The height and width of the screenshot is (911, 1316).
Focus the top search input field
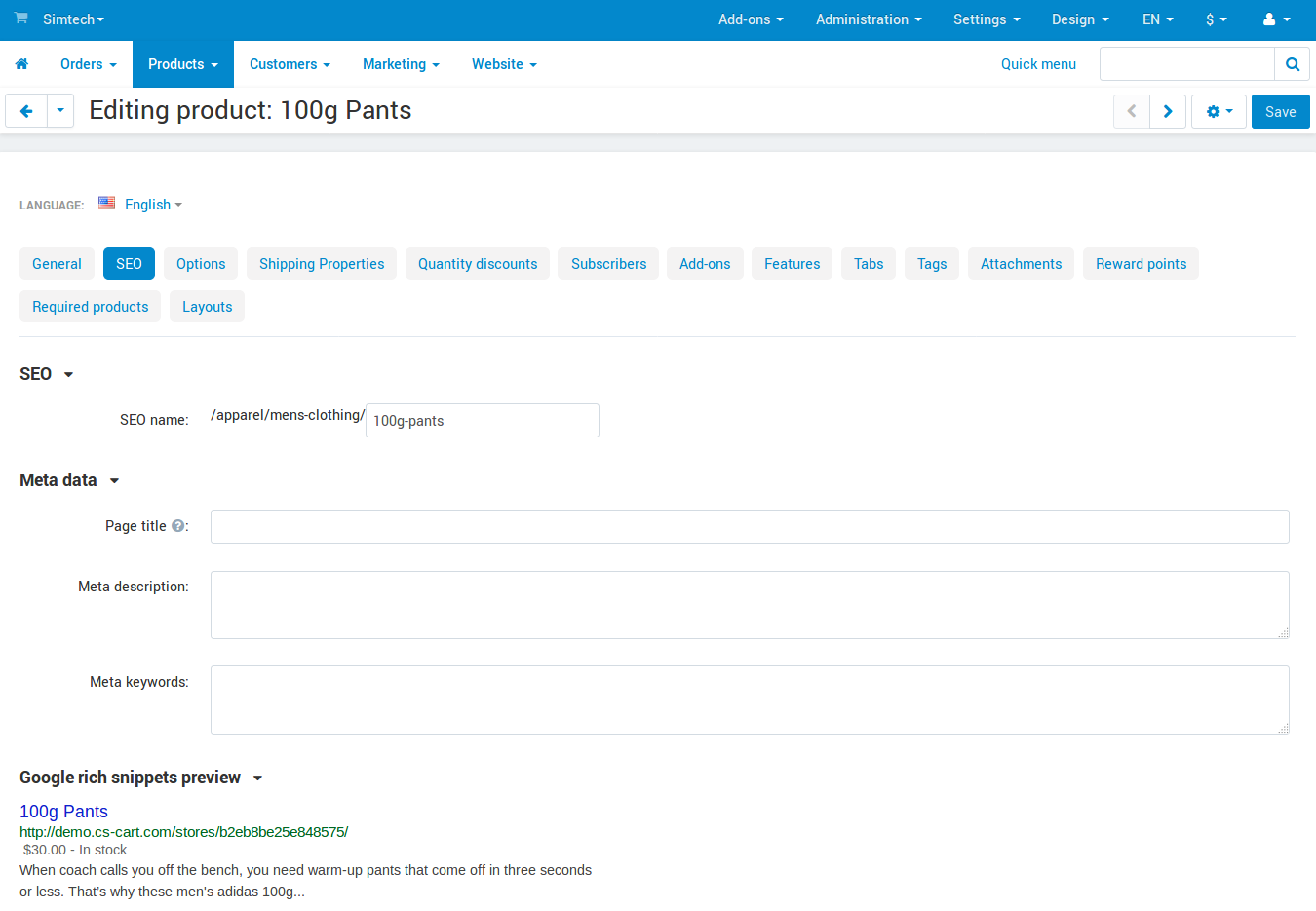coord(1187,64)
